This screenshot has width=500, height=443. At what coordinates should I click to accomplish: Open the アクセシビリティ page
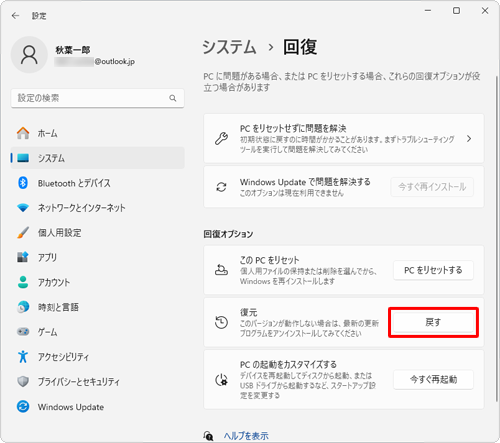[97, 356]
